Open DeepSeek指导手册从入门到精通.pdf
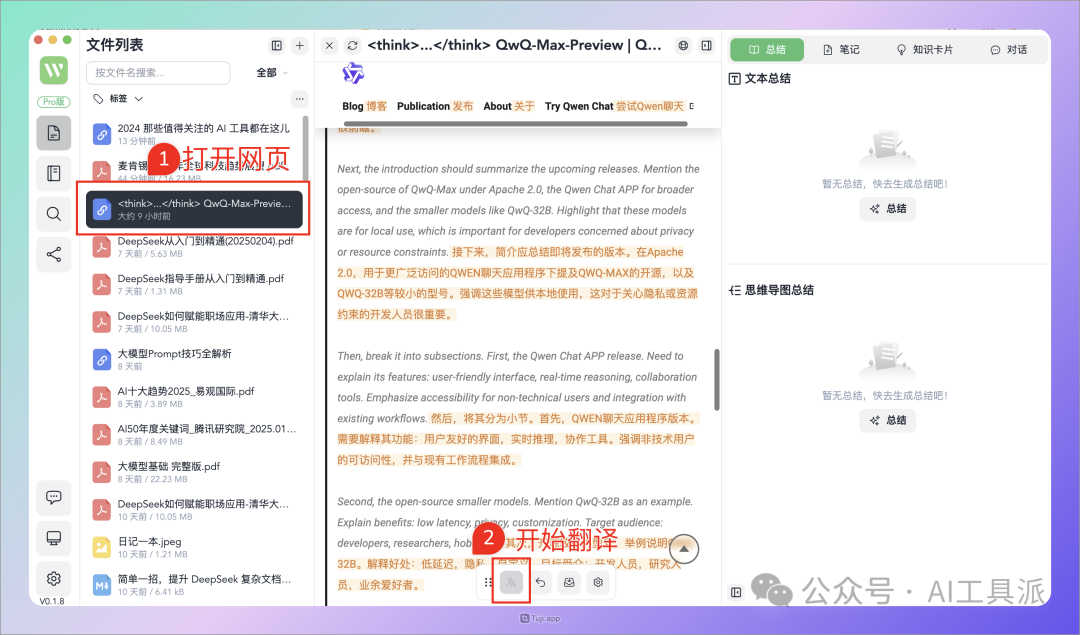This screenshot has width=1080, height=635. click(x=195, y=284)
